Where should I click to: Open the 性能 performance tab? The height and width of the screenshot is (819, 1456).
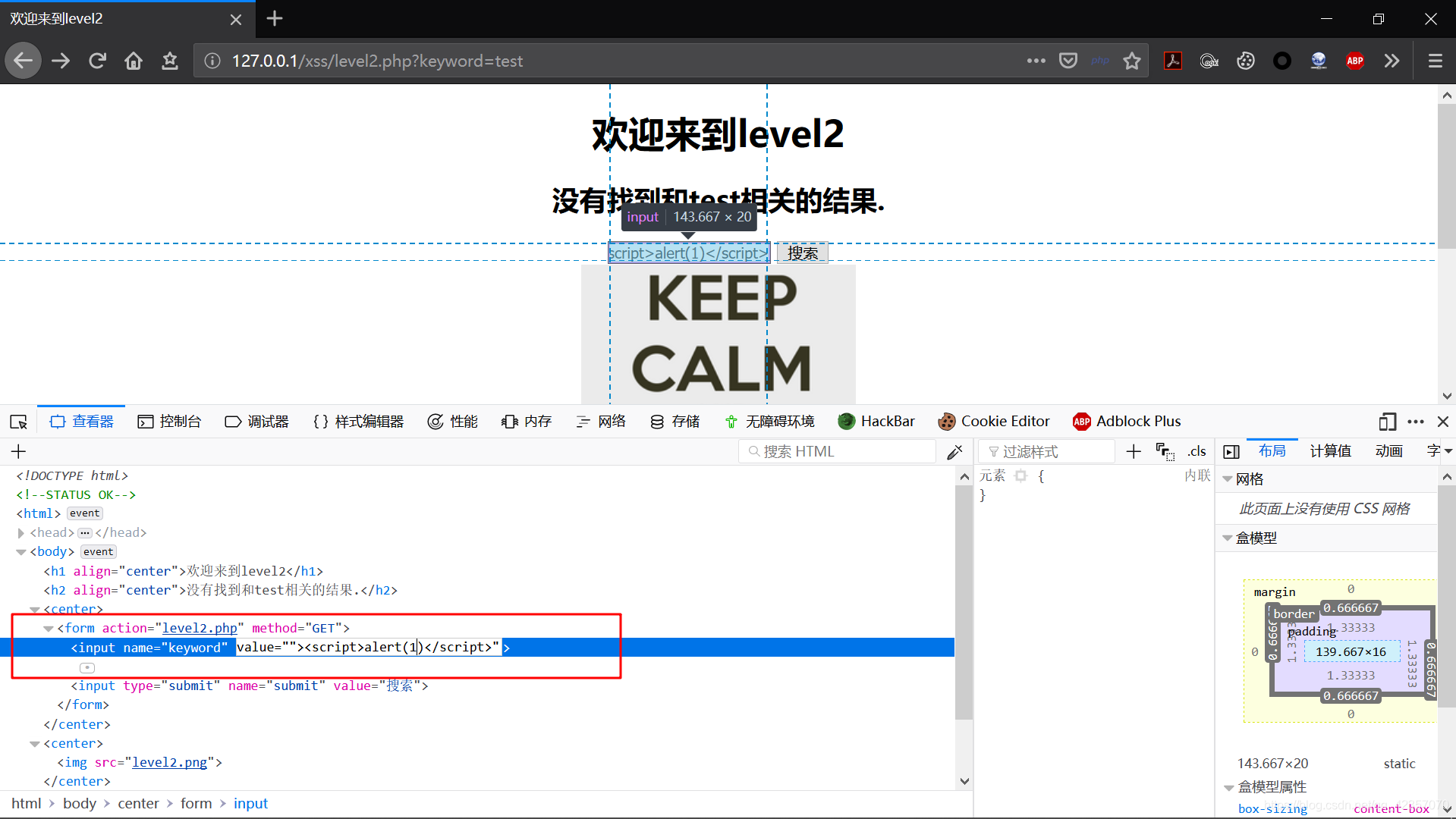pyautogui.click(x=452, y=422)
